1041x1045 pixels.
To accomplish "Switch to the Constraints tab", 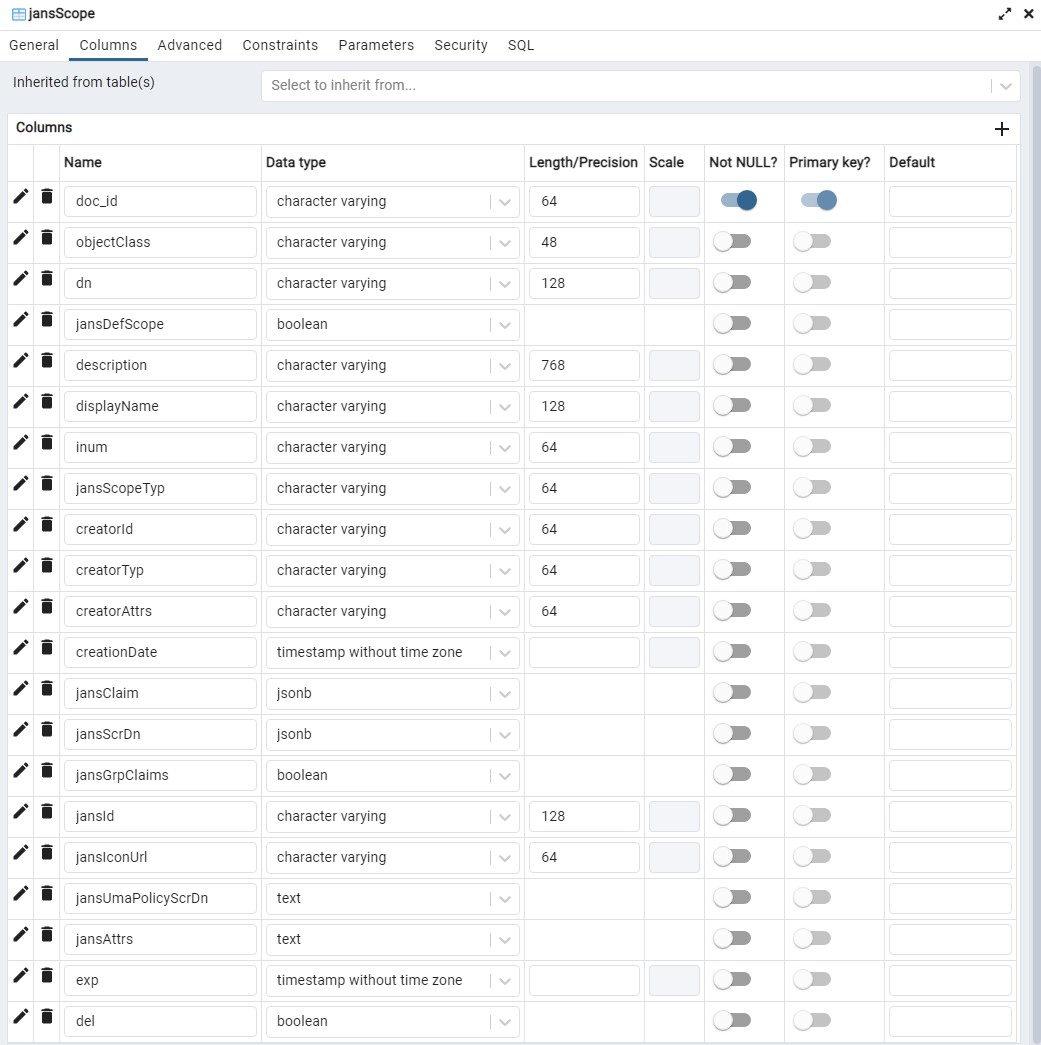I will tap(280, 45).
